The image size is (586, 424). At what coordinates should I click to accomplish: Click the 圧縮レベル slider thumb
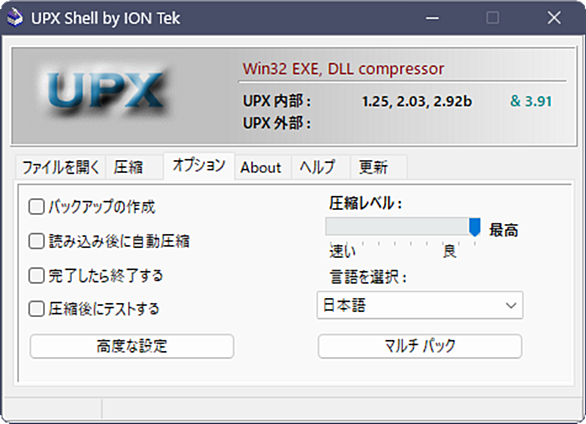coord(475,227)
